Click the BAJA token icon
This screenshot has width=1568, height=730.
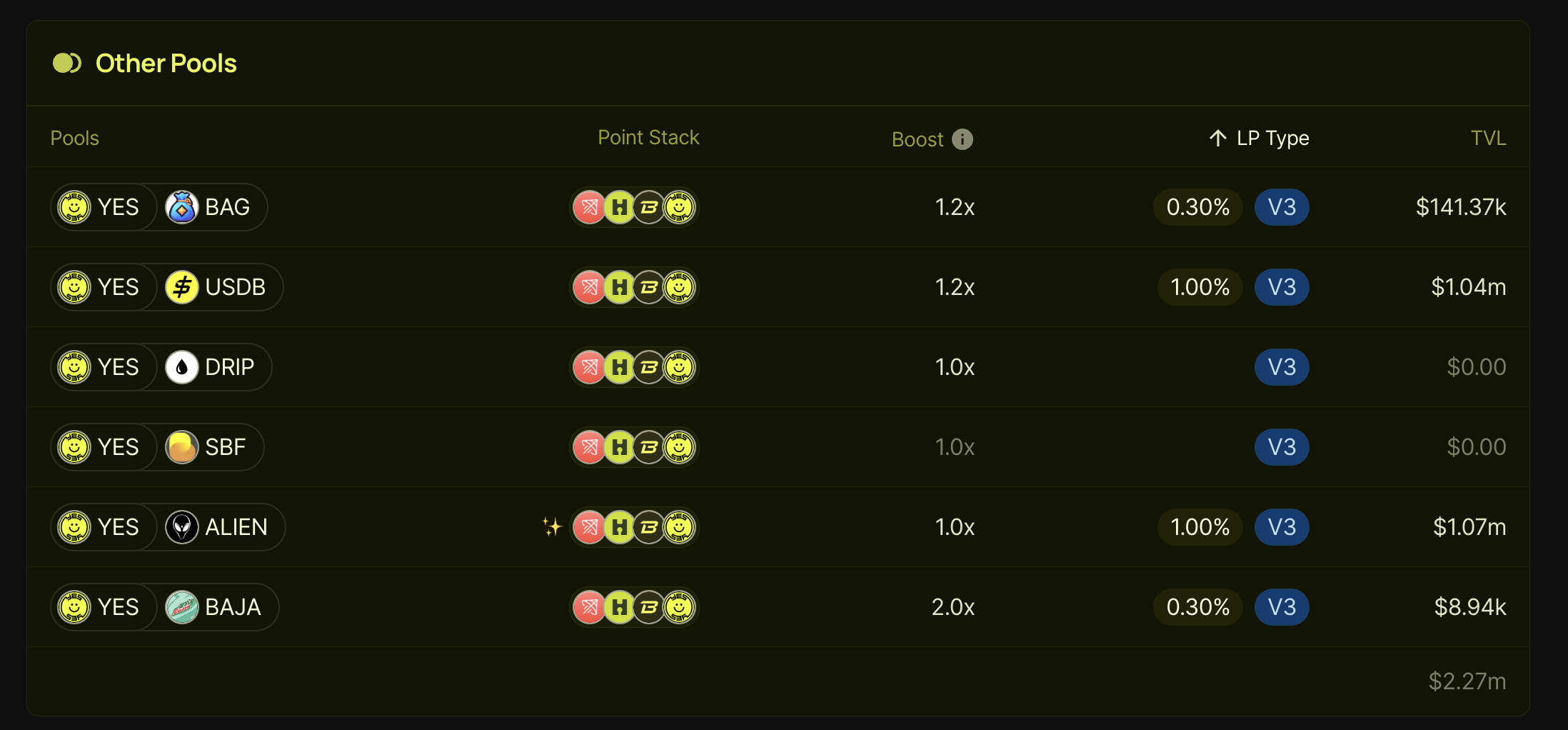[x=181, y=607]
